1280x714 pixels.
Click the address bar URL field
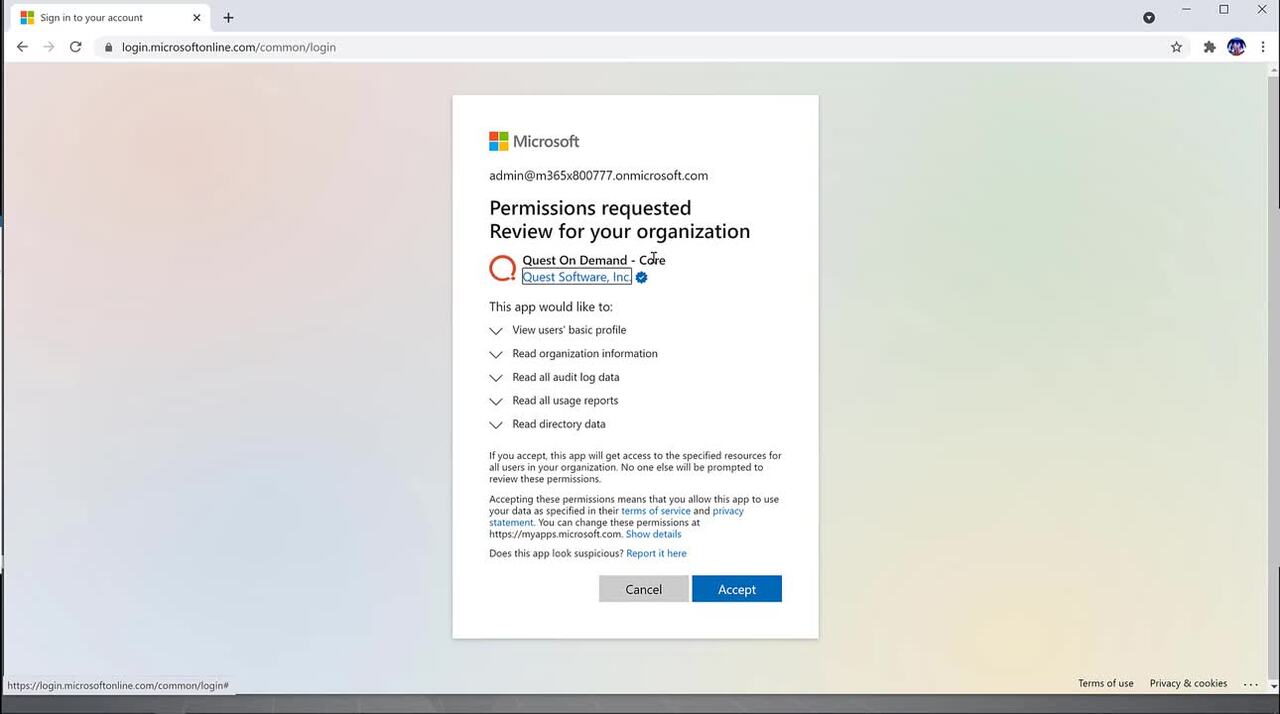640,47
